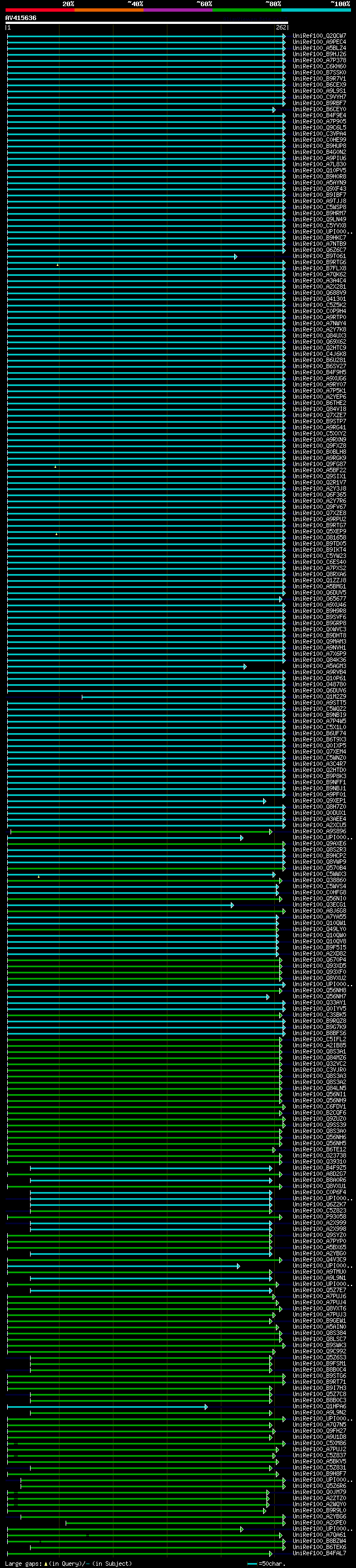Select the UniRef100_Q9AXE6 label

[x=319, y=844]
